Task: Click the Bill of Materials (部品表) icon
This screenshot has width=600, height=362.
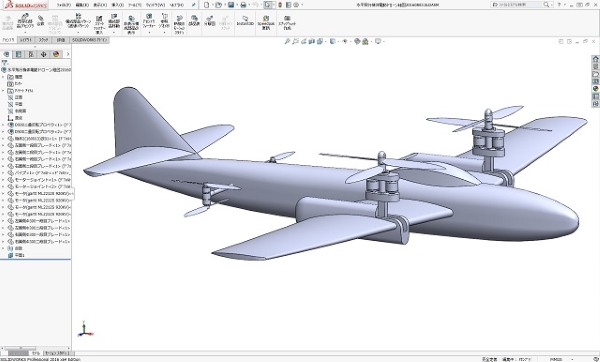Action: coord(194,21)
